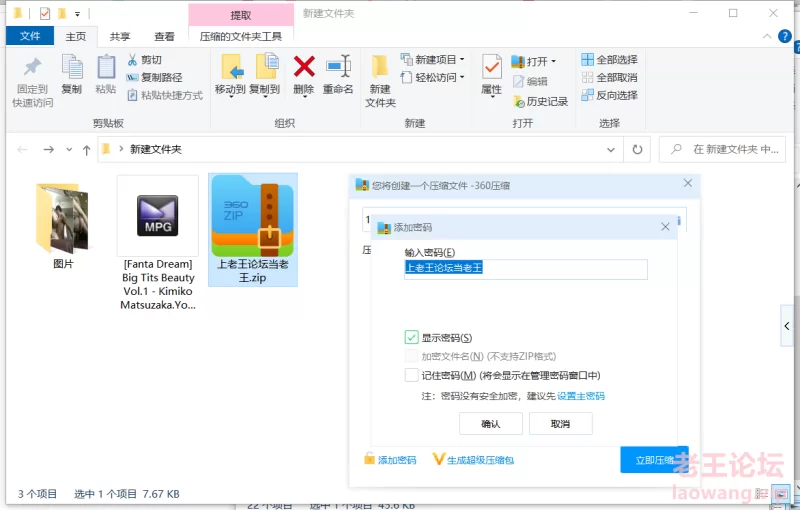800x510 pixels.
Task: Expand the 新建项目 new item dropdown
Action: point(462,60)
